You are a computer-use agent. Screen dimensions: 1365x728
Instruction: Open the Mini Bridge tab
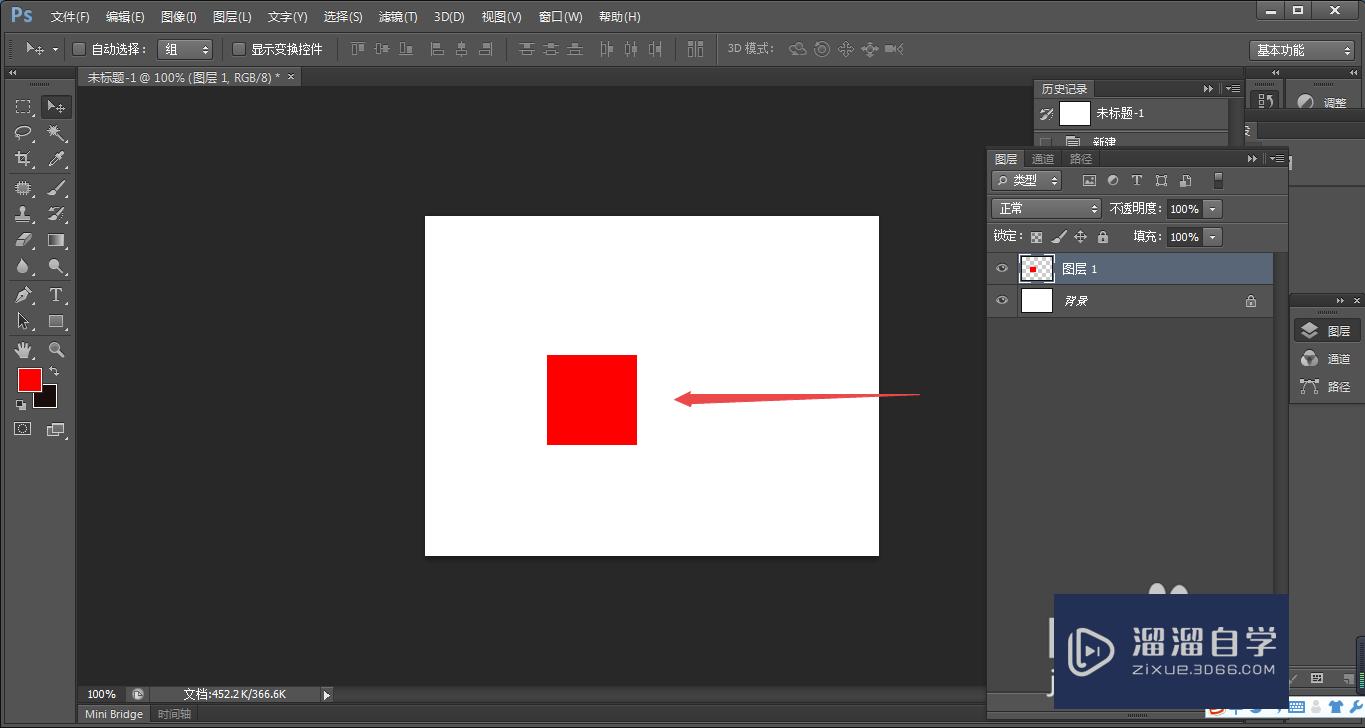pos(114,714)
